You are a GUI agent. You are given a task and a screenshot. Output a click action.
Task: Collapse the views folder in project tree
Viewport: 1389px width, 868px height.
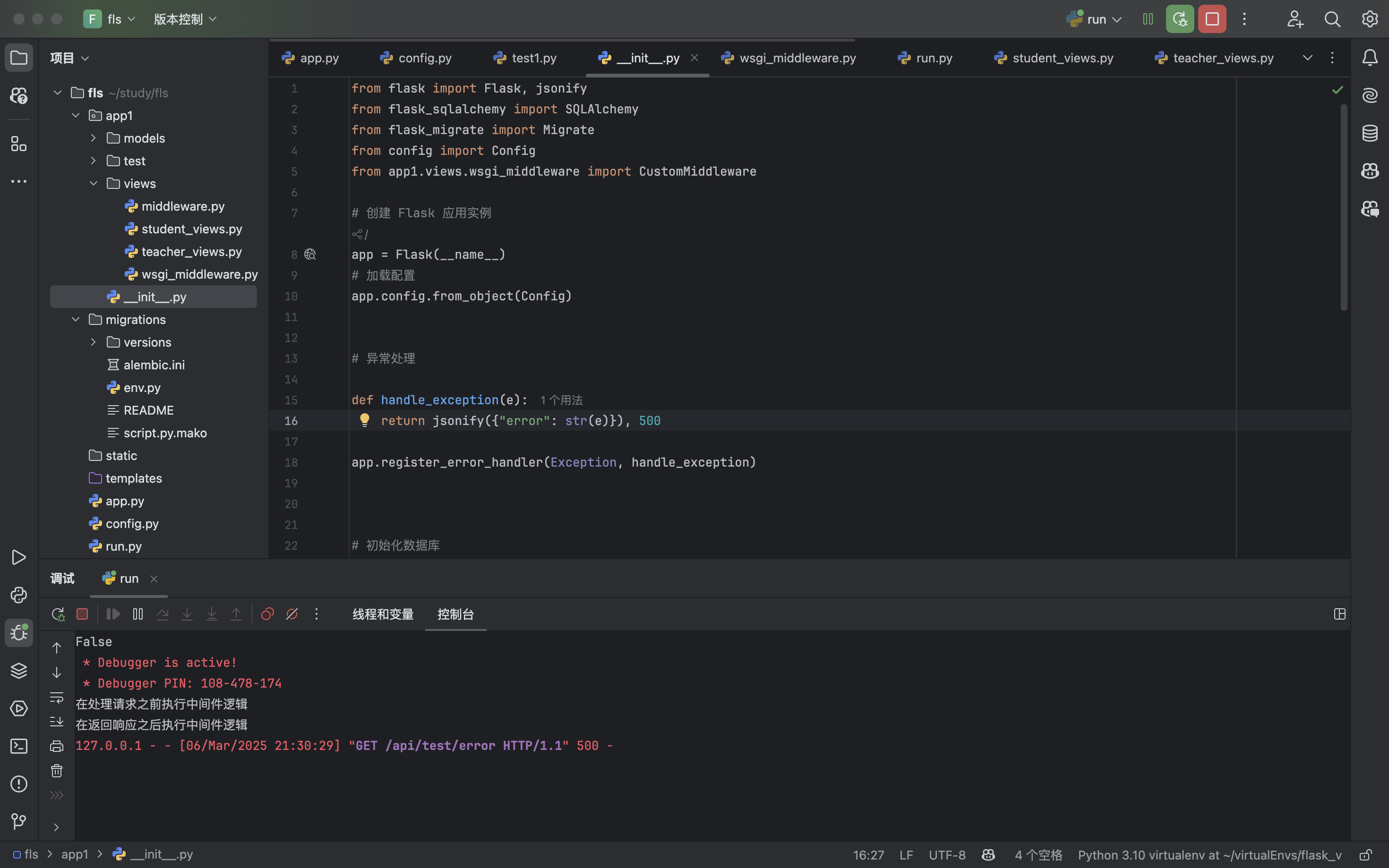pyautogui.click(x=94, y=184)
